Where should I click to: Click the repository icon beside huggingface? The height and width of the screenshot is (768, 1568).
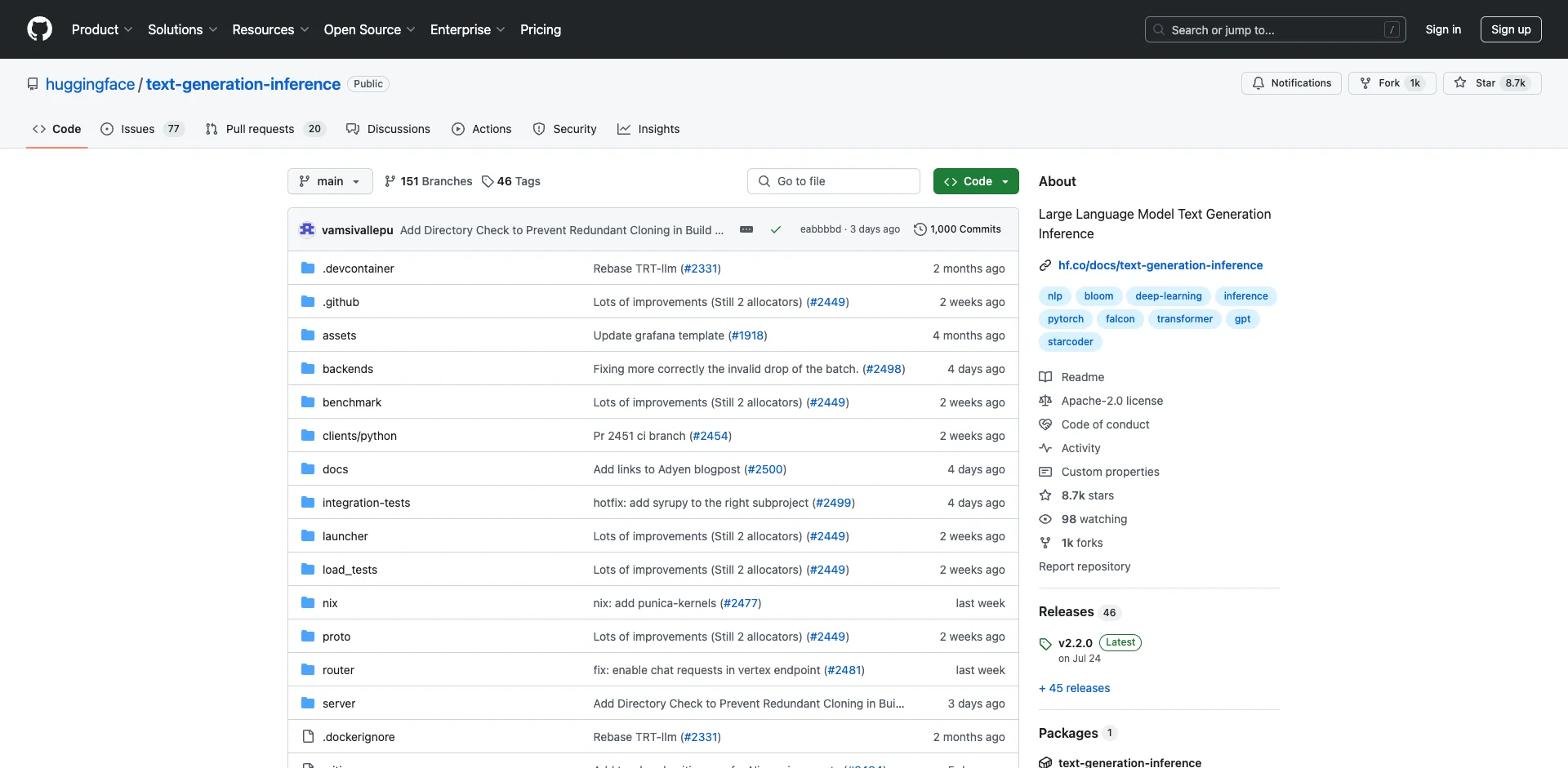click(x=33, y=84)
